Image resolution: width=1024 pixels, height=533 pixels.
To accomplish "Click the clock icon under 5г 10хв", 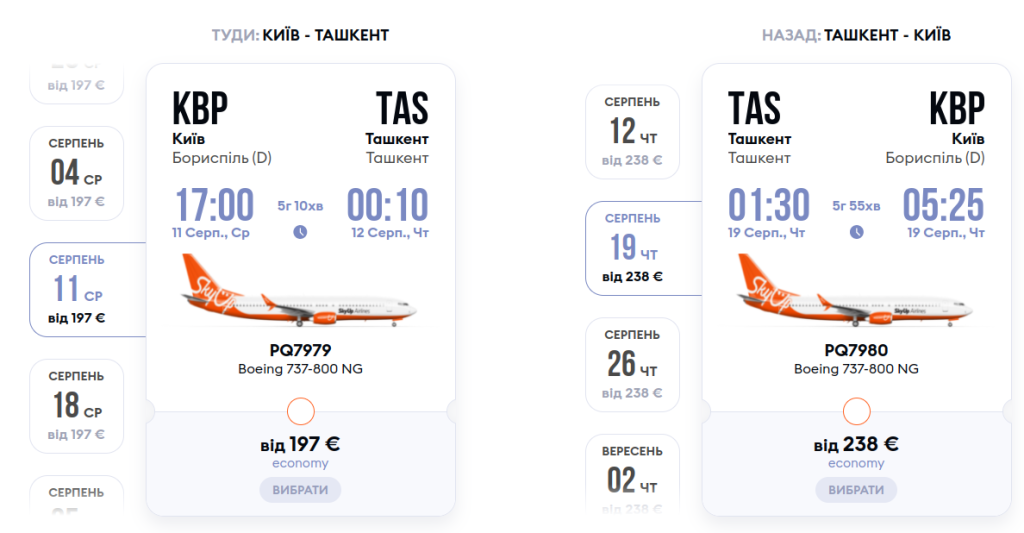I will pos(300,232).
